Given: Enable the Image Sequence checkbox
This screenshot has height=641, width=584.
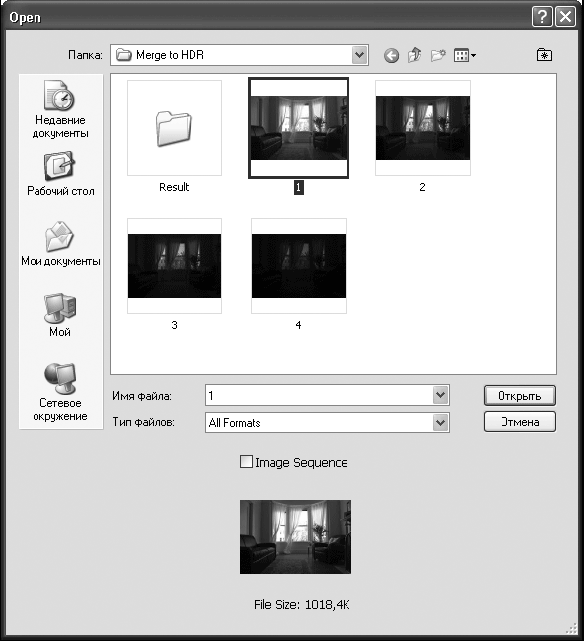Looking at the screenshot, I should (x=246, y=462).
